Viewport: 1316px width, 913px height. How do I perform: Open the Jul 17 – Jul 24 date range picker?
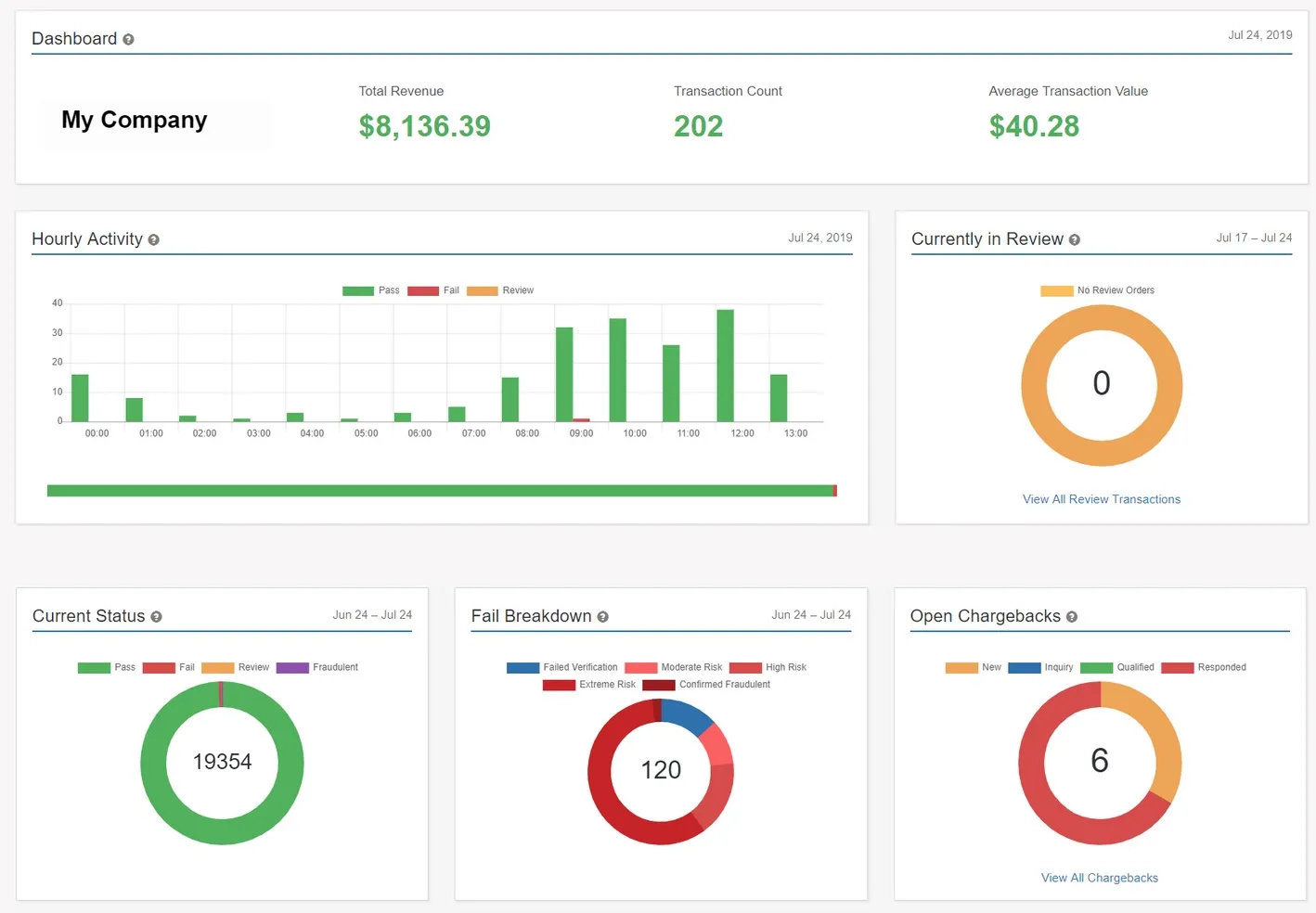pos(1254,238)
